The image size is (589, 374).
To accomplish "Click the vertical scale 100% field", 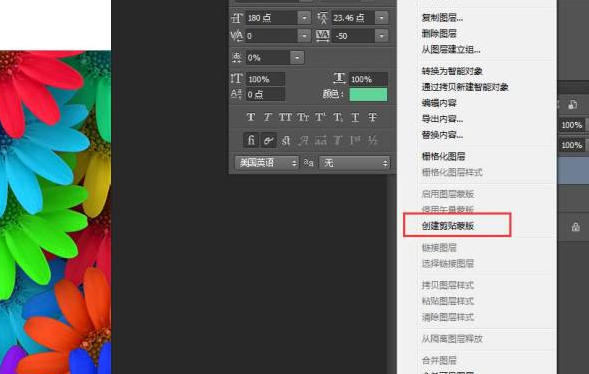I will (x=265, y=79).
